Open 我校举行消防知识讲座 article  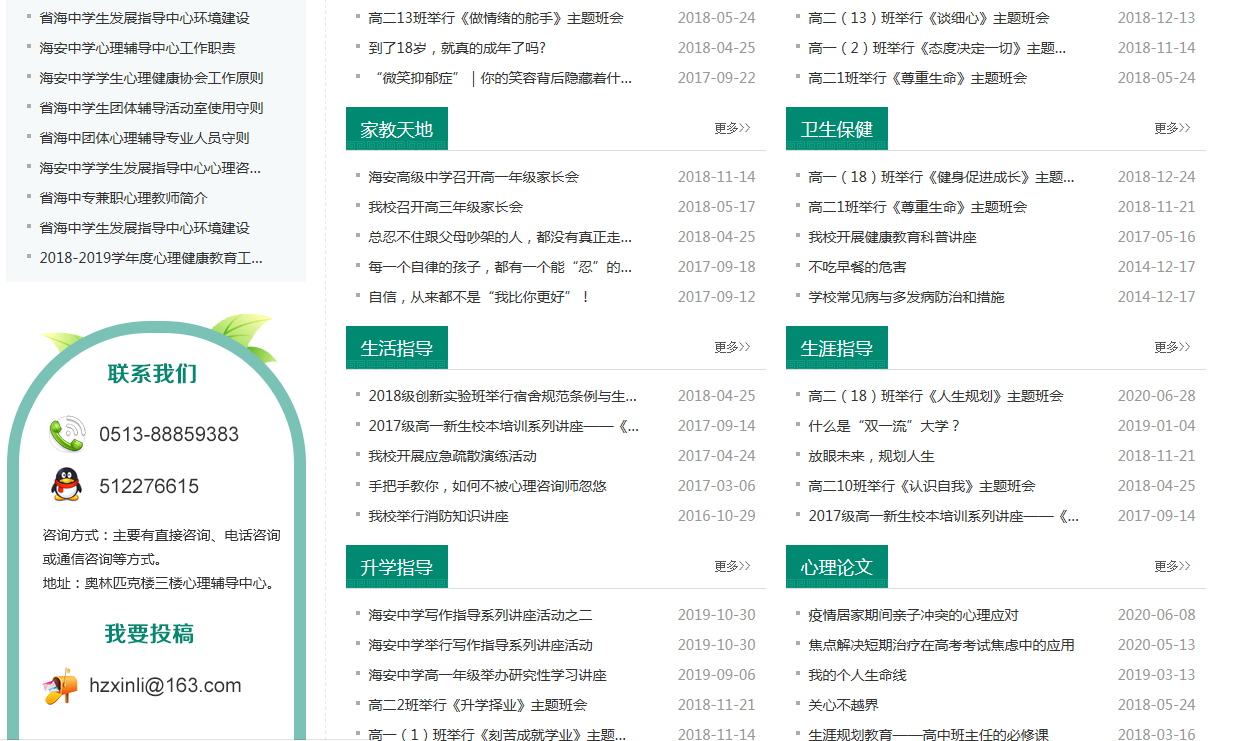coord(438,516)
